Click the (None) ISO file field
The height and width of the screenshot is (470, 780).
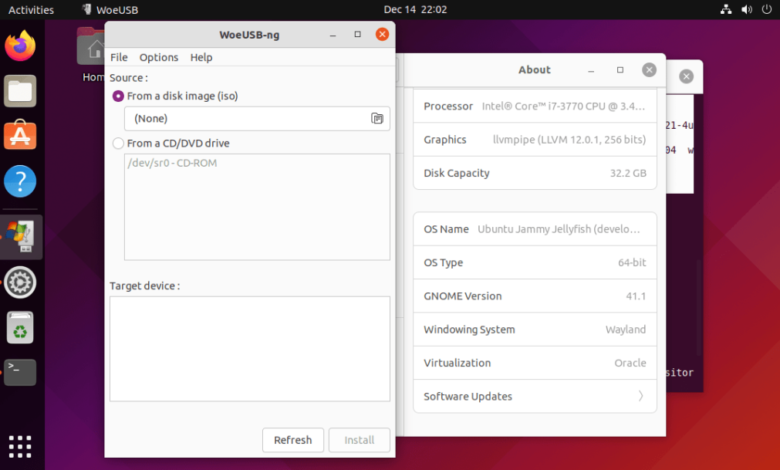click(x=257, y=118)
